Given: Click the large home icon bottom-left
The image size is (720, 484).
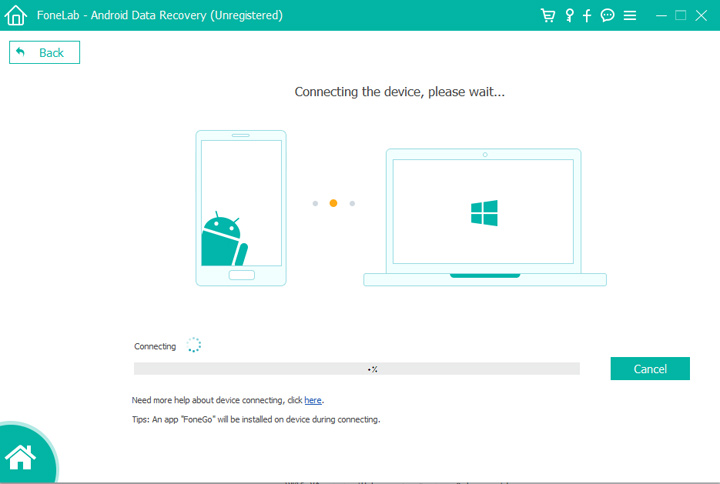Looking at the screenshot, I should [22, 457].
